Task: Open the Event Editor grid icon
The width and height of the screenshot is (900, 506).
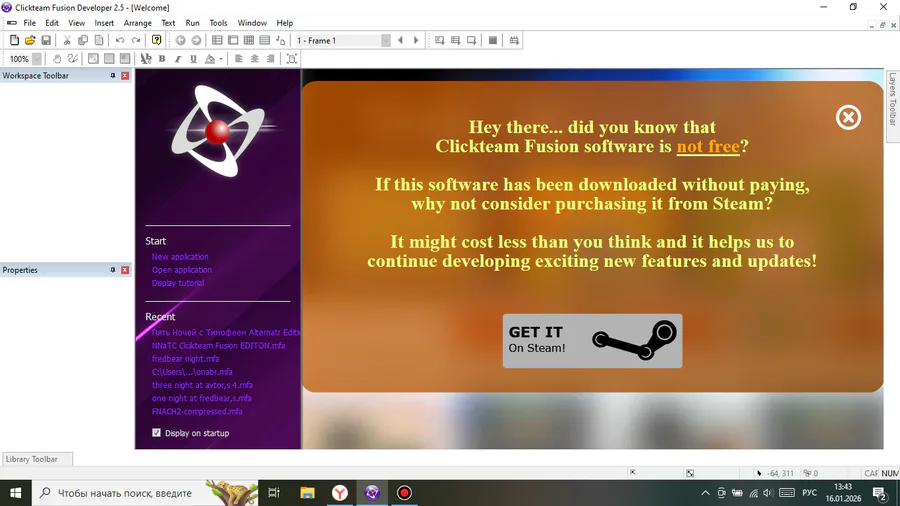Action: [x=249, y=40]
